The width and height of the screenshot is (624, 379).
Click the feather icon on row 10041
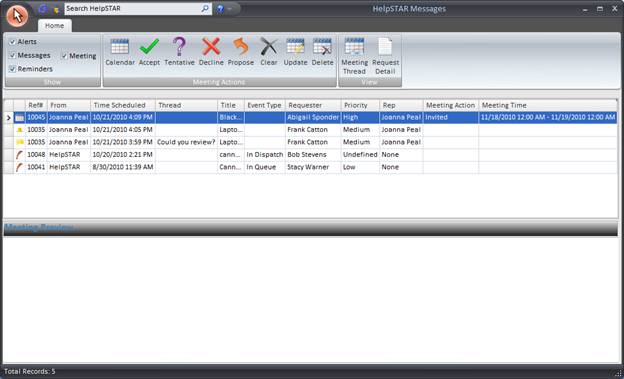point(19,167)
